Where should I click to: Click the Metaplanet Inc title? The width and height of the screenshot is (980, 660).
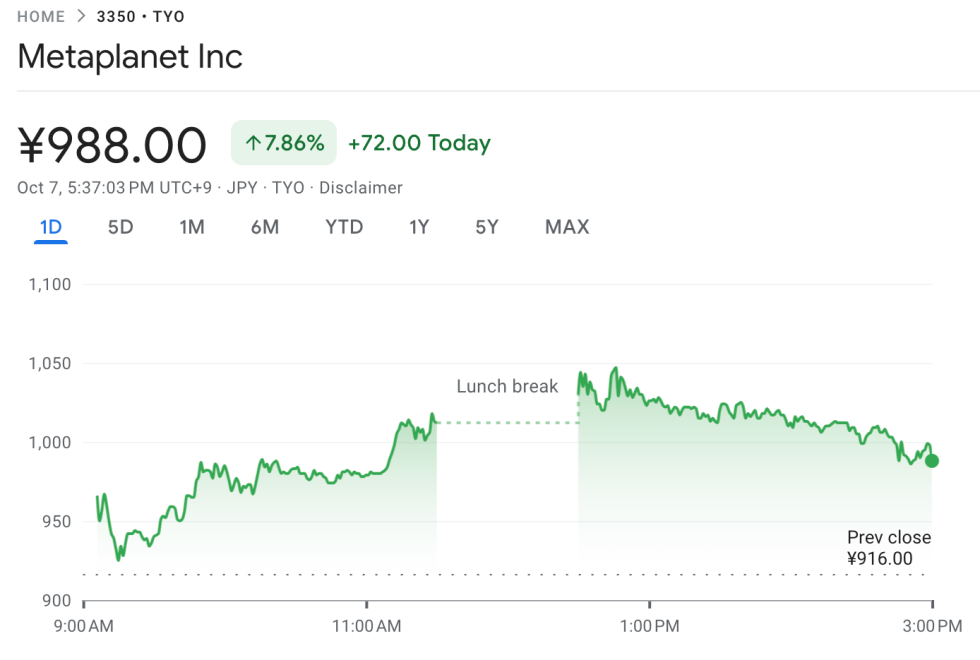click(x=130, y=56)
